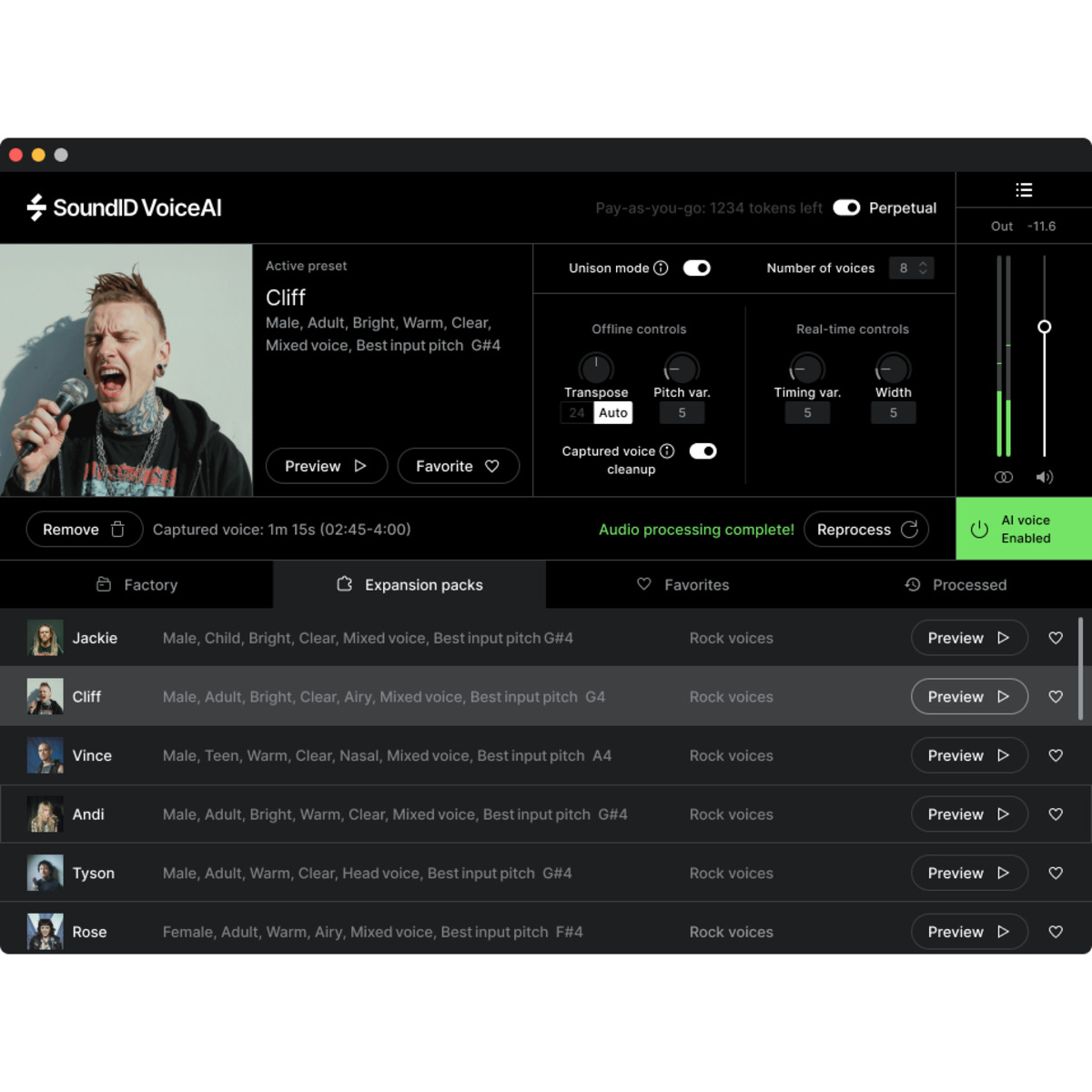This screenshot has width=1092, height=1092.
Task: Disable Unison mode toggle
Action: [697, 268]
